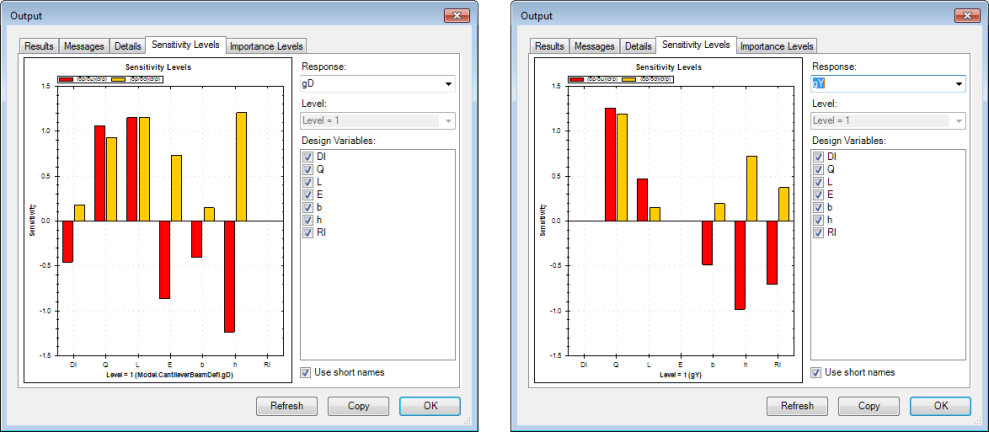Click Copy button in right dialog
This screenshot has width=989, height=432.
[869, 406]
